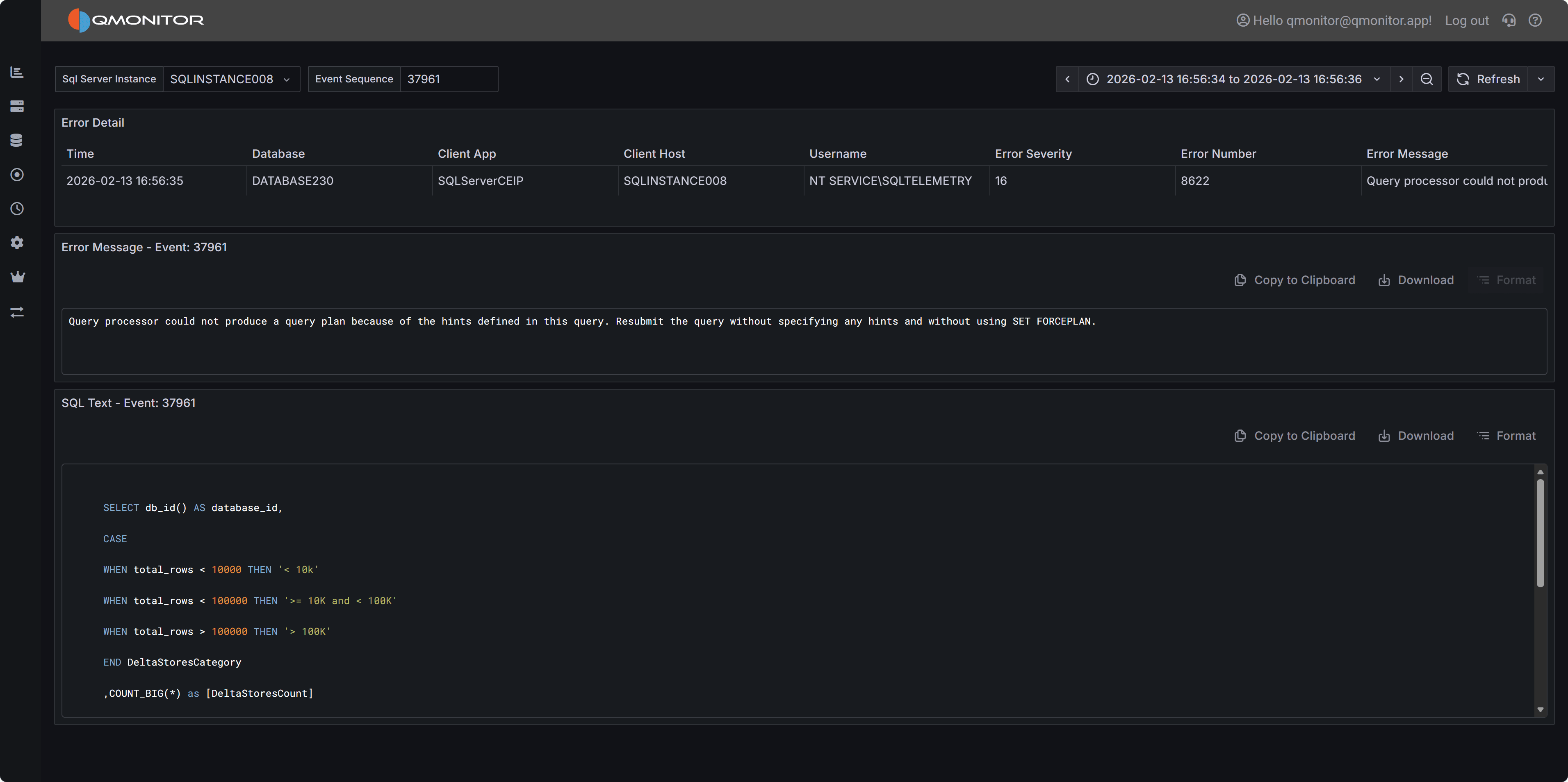
Task: Click the zoom-out magnifier beside the time range
Action: [1427, 79]
